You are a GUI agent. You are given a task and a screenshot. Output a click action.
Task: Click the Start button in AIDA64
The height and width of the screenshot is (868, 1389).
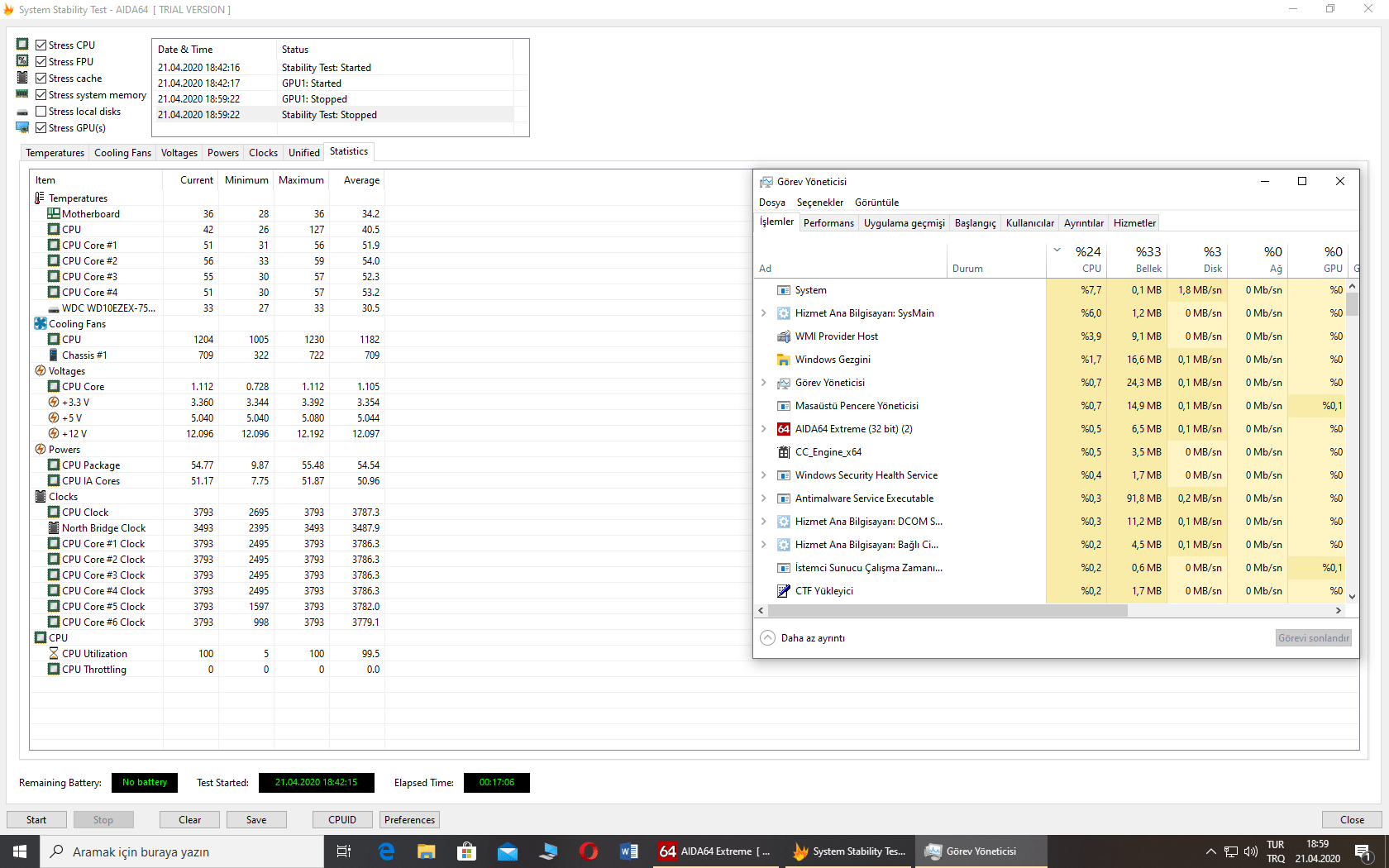[x=36, y=820]
